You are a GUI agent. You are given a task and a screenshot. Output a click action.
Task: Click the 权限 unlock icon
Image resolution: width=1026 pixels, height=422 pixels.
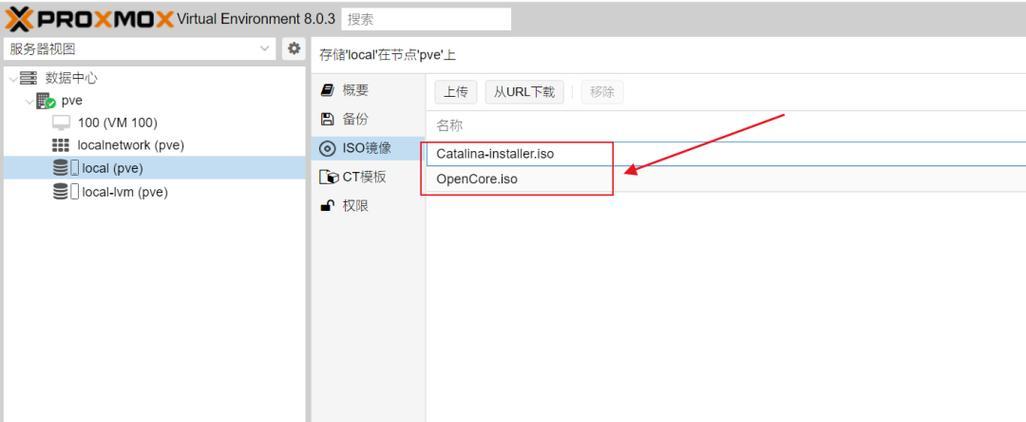coord(327,206)
